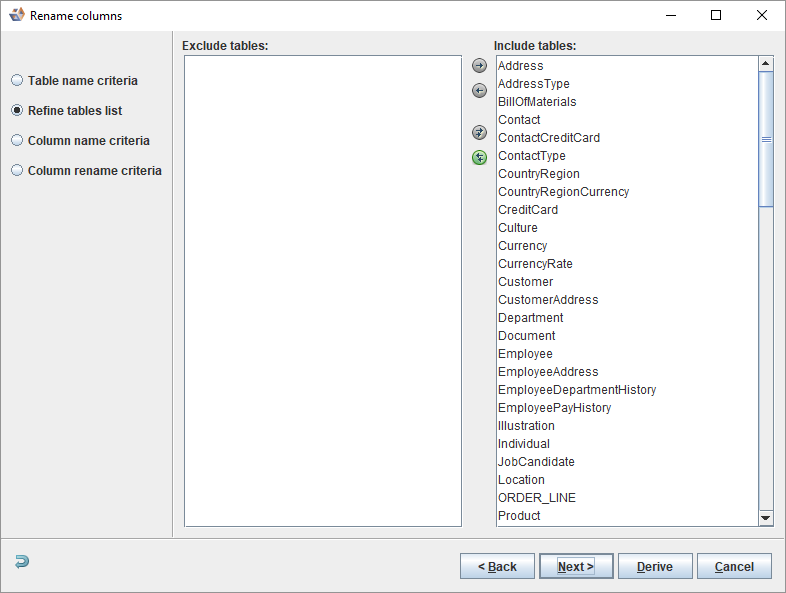The width and height of the screenshot is (786, 593).
Task: Select Address in Include tables
Action: point(627,66)
